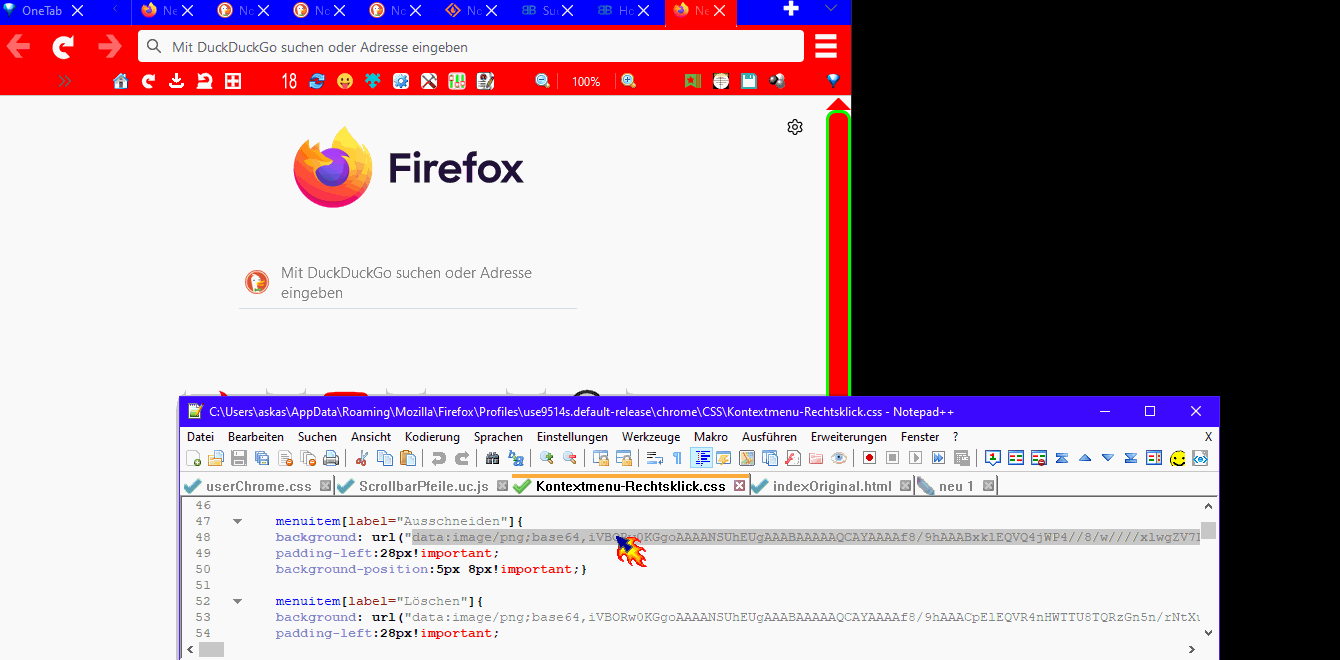Switch to the neu 1 tab
Screen dimensions: 1340x660
point(956,486)
